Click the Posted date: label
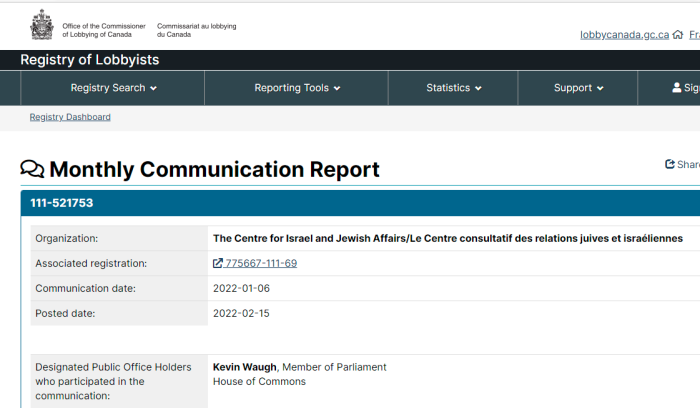Screen dimensions: 700x408 65,313
